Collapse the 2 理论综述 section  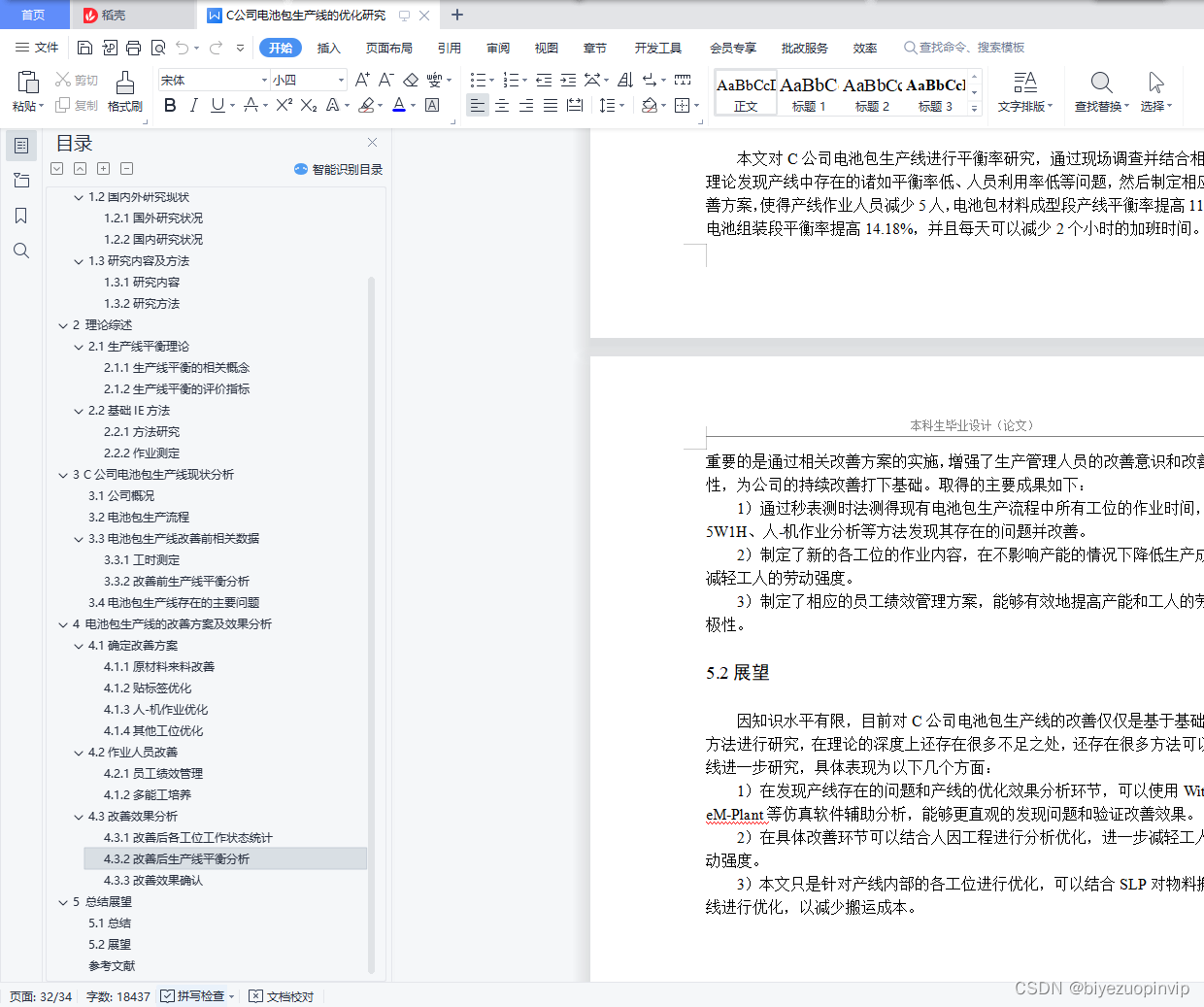[x=63, y=325]
